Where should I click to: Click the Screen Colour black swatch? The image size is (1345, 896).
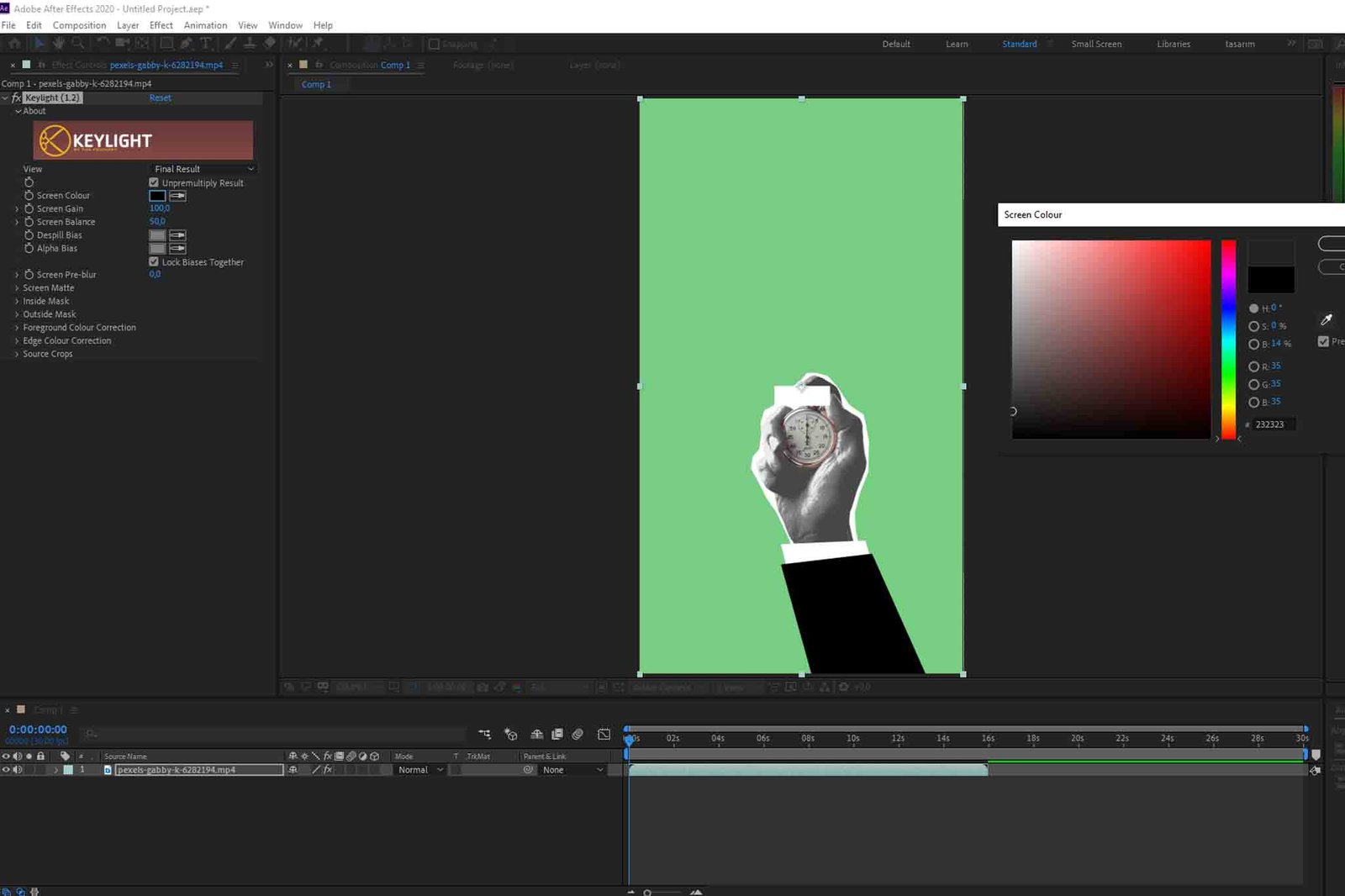[157, 196]
